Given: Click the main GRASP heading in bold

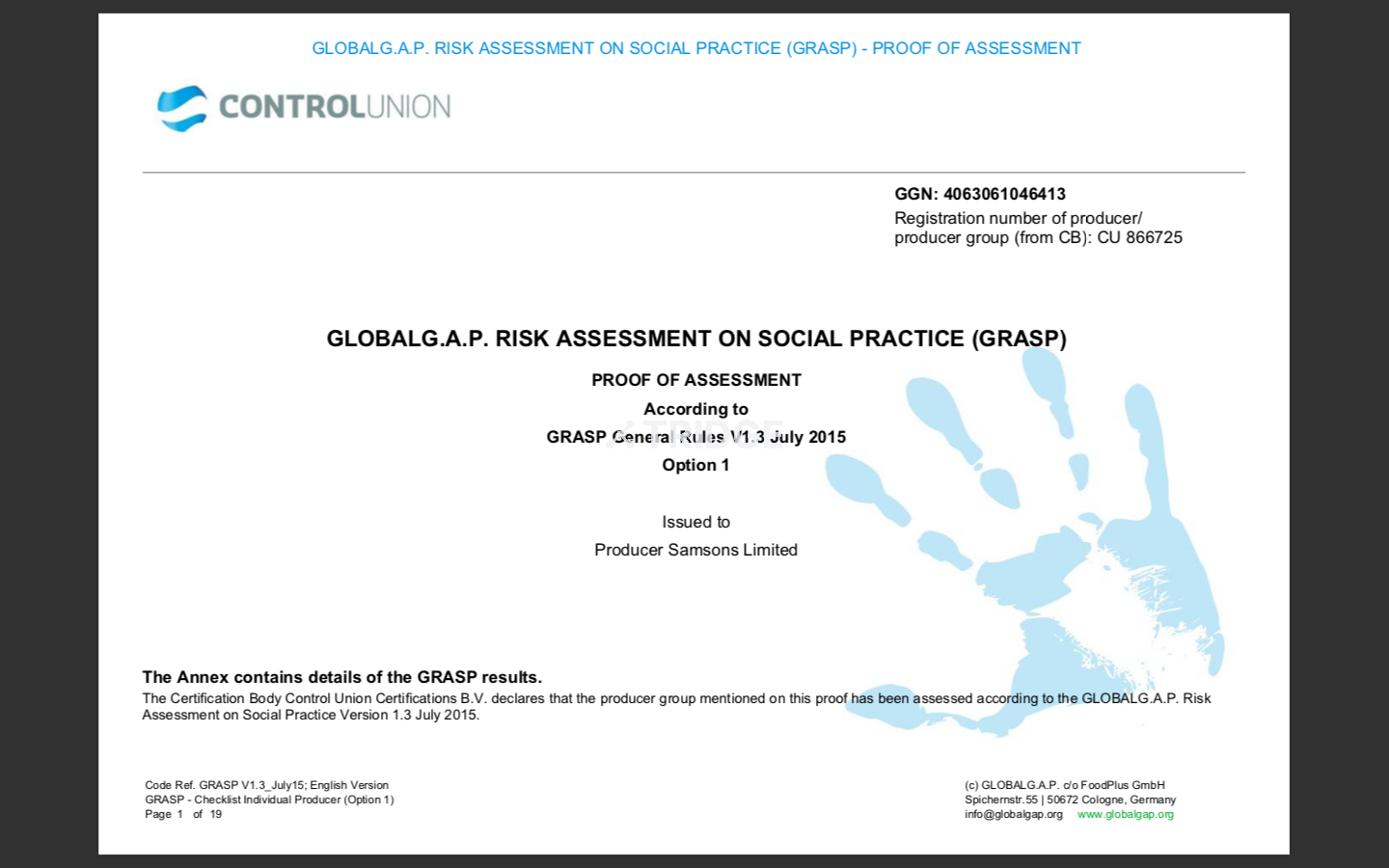Looking at the screenshot, I should (695, 339).
